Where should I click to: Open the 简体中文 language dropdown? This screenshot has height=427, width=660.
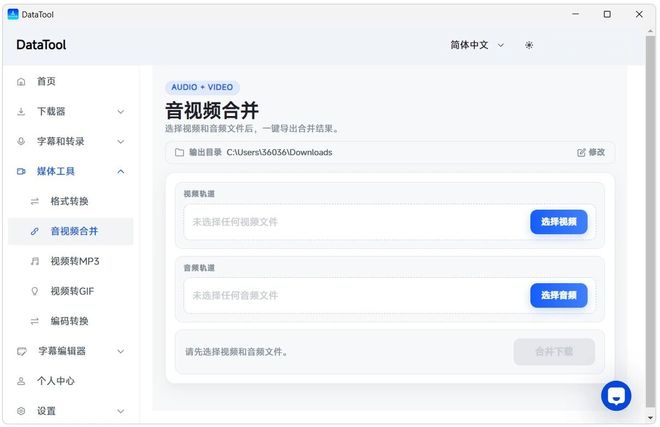click(477, 45)
